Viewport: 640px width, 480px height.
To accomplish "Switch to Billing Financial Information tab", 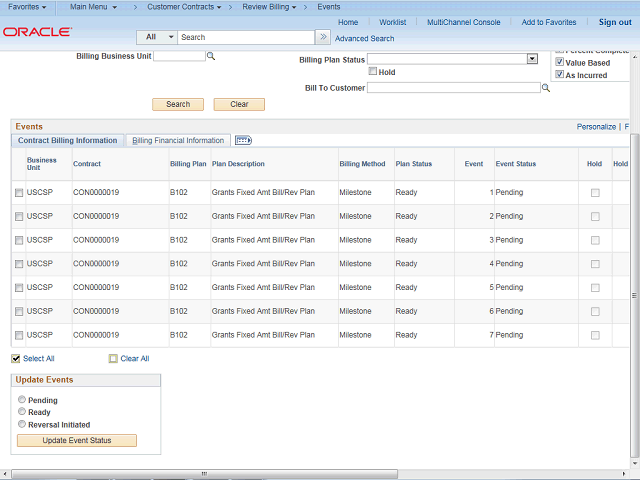I will [x=178, y=141].
